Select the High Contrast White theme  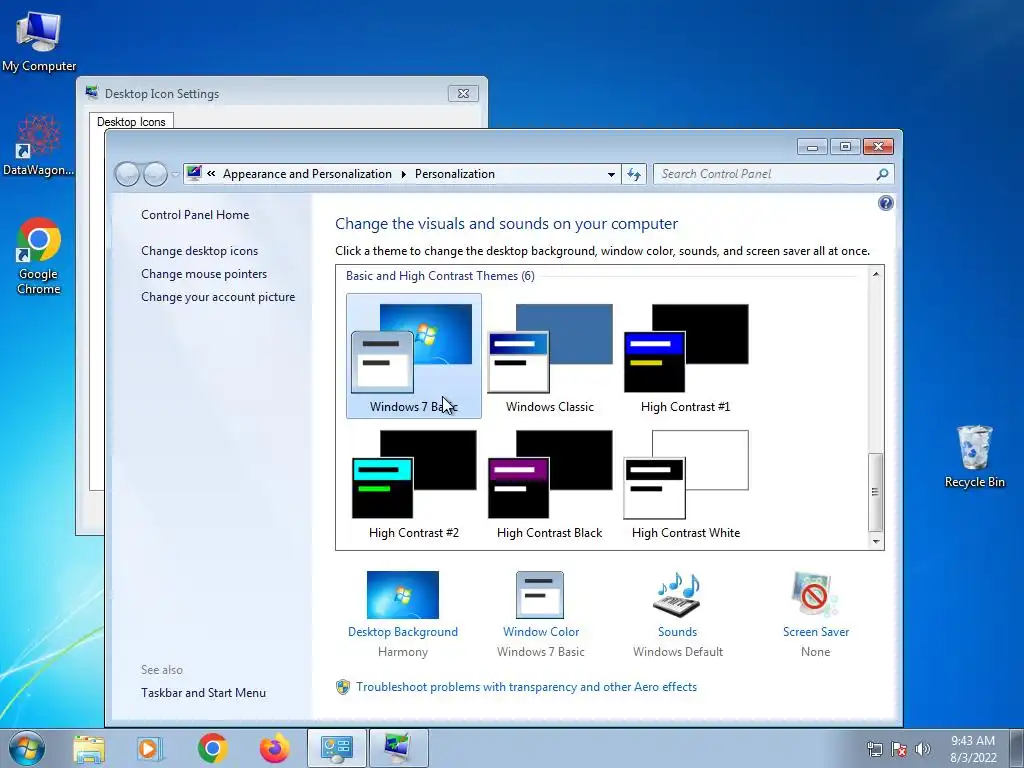(x=686, y=484)
